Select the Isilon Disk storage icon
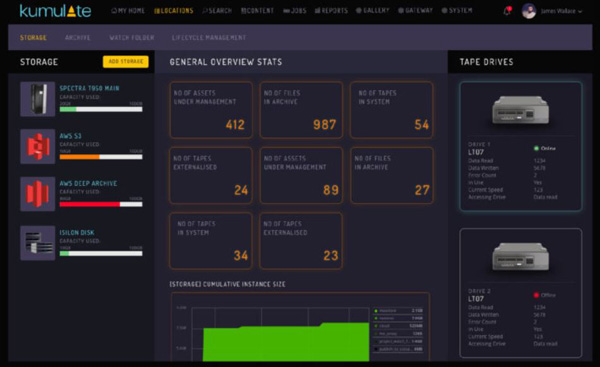Image resolution: width=600 pixels, height=367 pixels. (x=38, y=243)
